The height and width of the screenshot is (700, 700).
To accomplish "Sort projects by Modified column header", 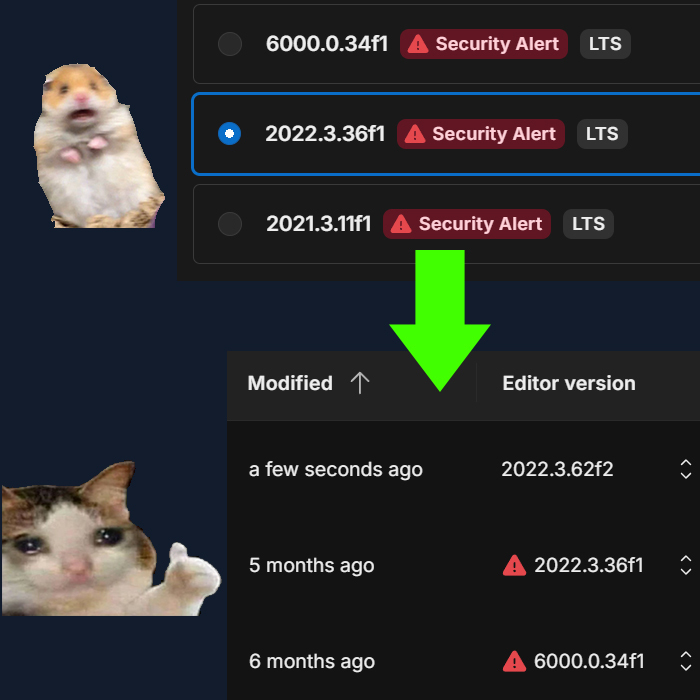I will (x=290, y=383).
